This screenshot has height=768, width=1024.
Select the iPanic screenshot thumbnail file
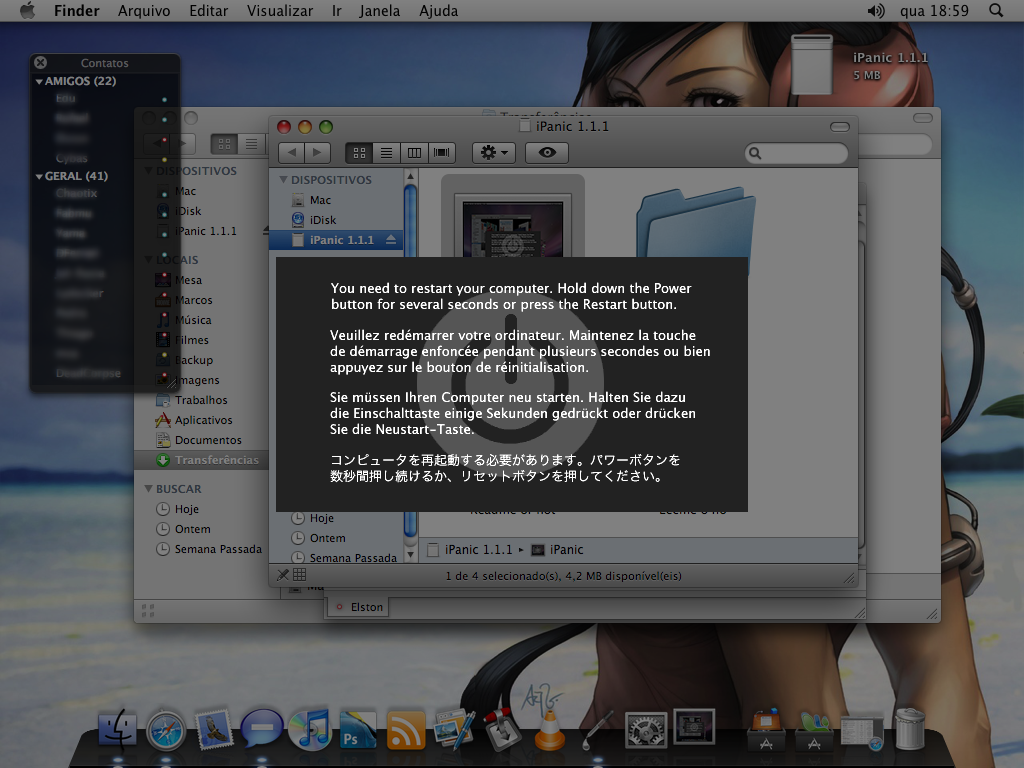click(x=513, y=225)
